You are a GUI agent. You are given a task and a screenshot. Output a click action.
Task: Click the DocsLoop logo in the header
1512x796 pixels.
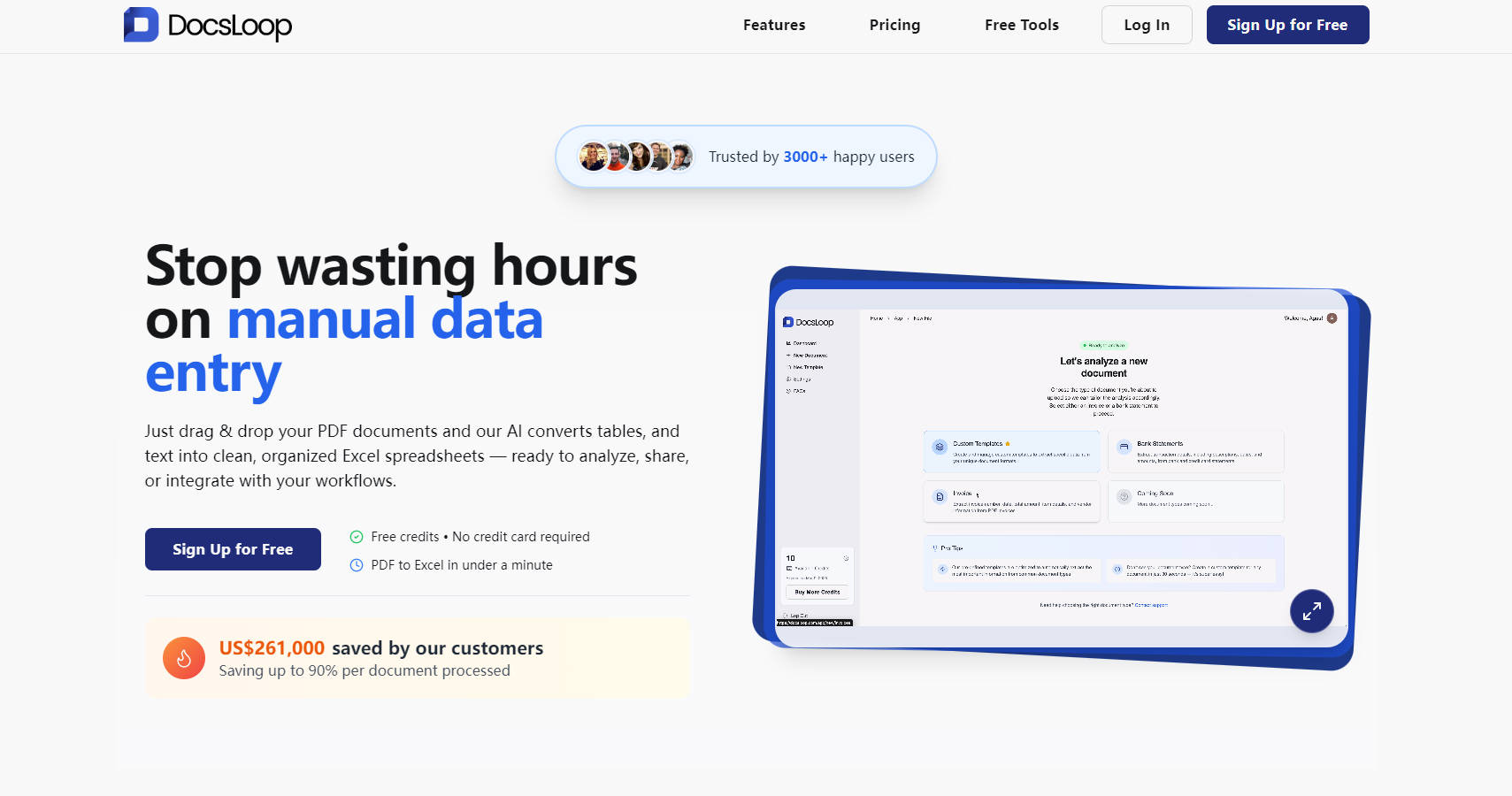coord(208,25)
